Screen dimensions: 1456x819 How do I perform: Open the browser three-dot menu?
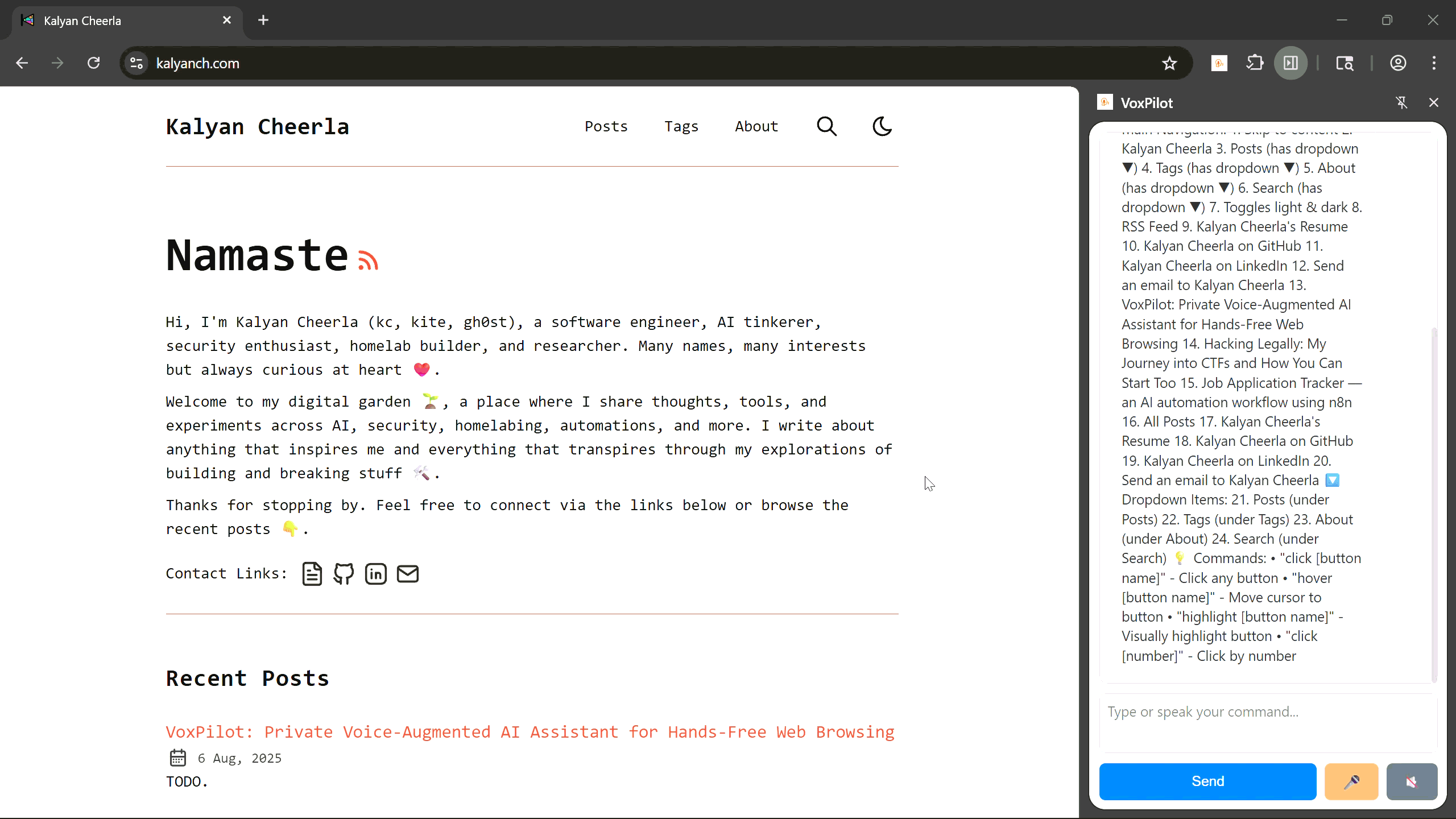click(1434, 63)
